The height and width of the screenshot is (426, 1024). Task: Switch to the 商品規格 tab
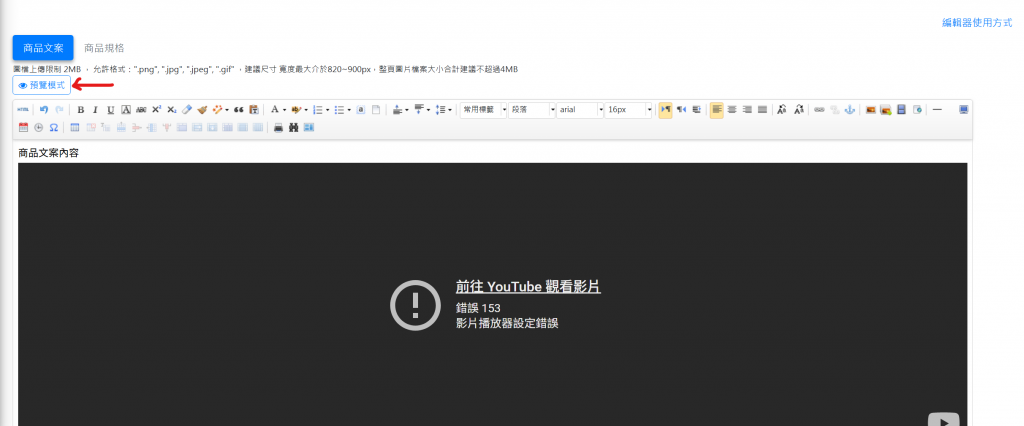(x=104, y=47)
